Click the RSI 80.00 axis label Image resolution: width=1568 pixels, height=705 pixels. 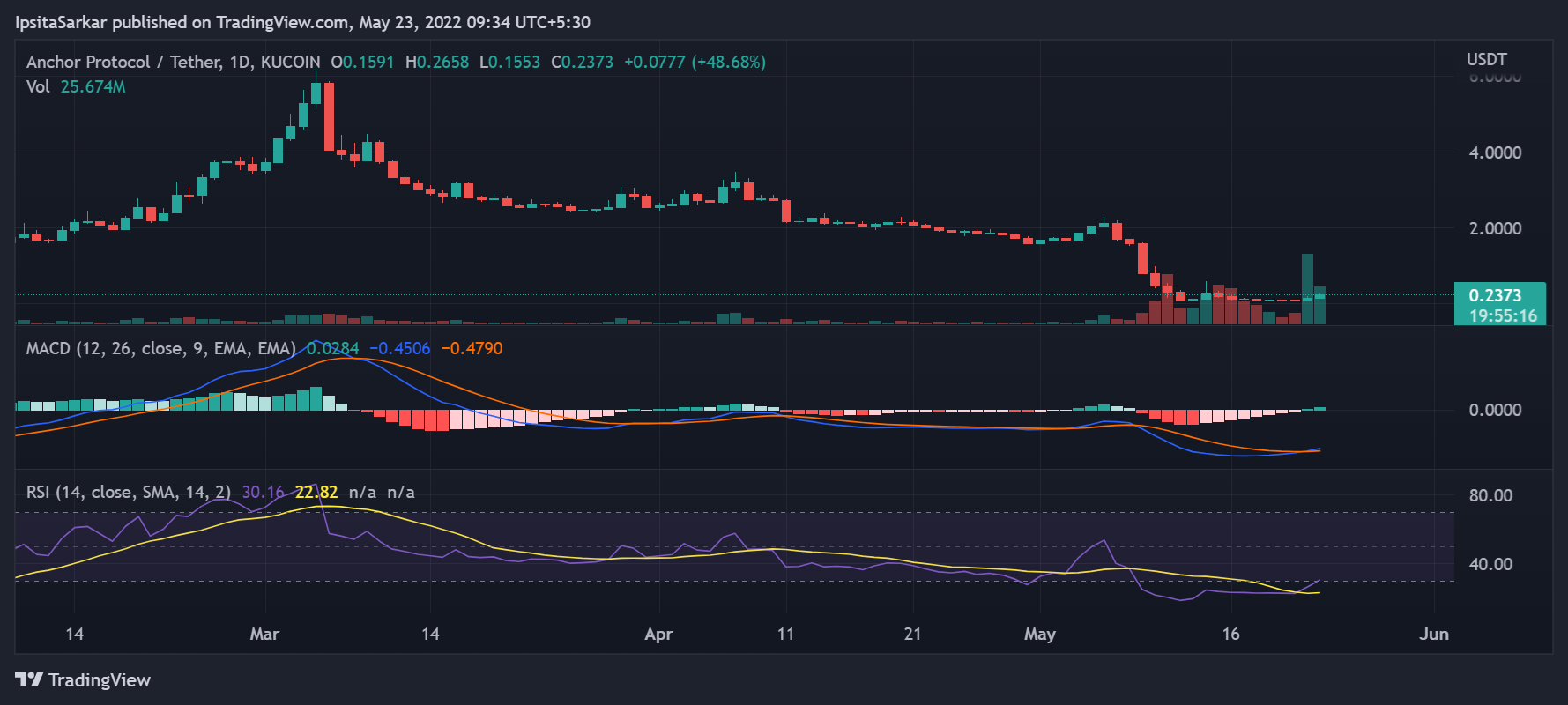(x=1490, y=495)
